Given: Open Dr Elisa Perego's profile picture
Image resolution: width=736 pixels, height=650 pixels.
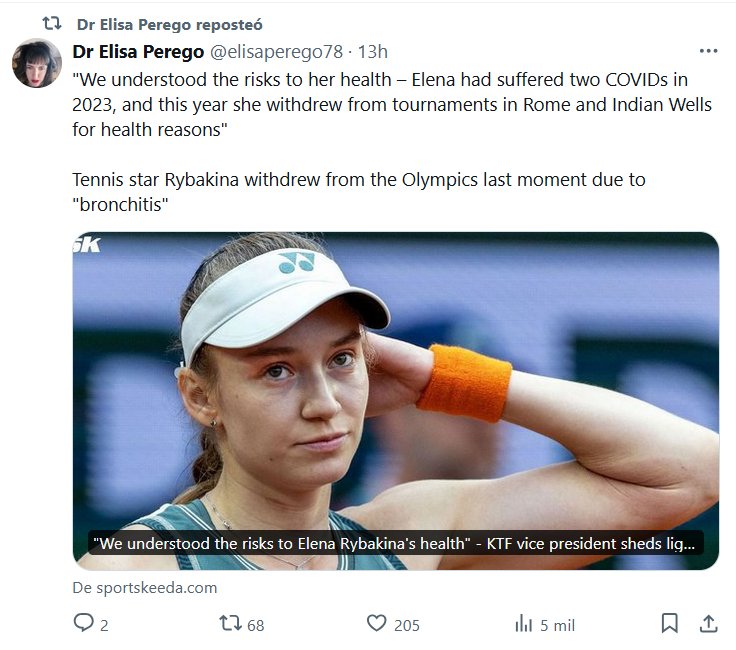Looking at the screenshot, I should pos(37,63).
